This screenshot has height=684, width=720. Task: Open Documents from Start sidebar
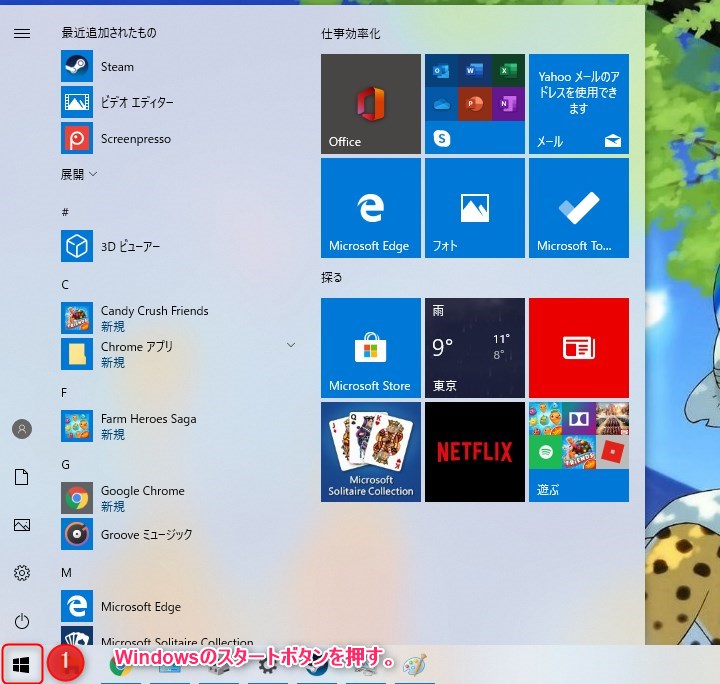point(22,477)
